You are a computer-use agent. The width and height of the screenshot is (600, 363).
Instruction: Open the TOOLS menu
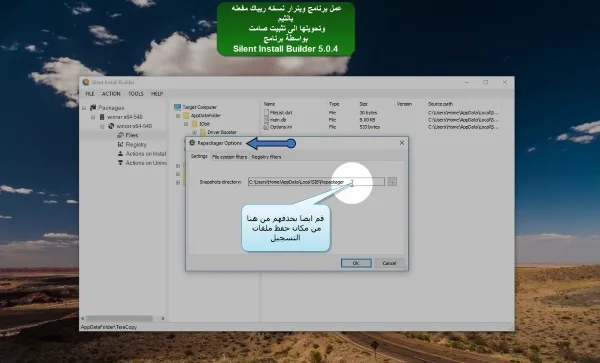(136, 94)
